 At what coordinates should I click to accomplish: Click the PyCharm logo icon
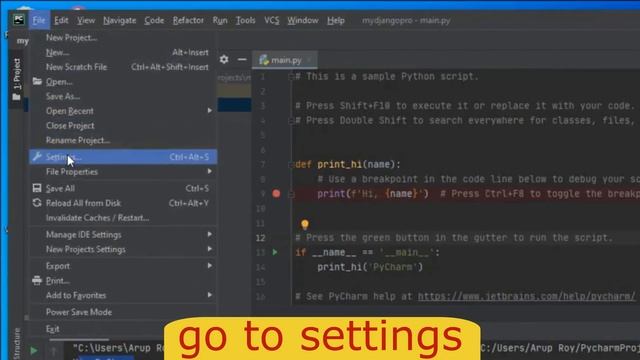[18, 20]
